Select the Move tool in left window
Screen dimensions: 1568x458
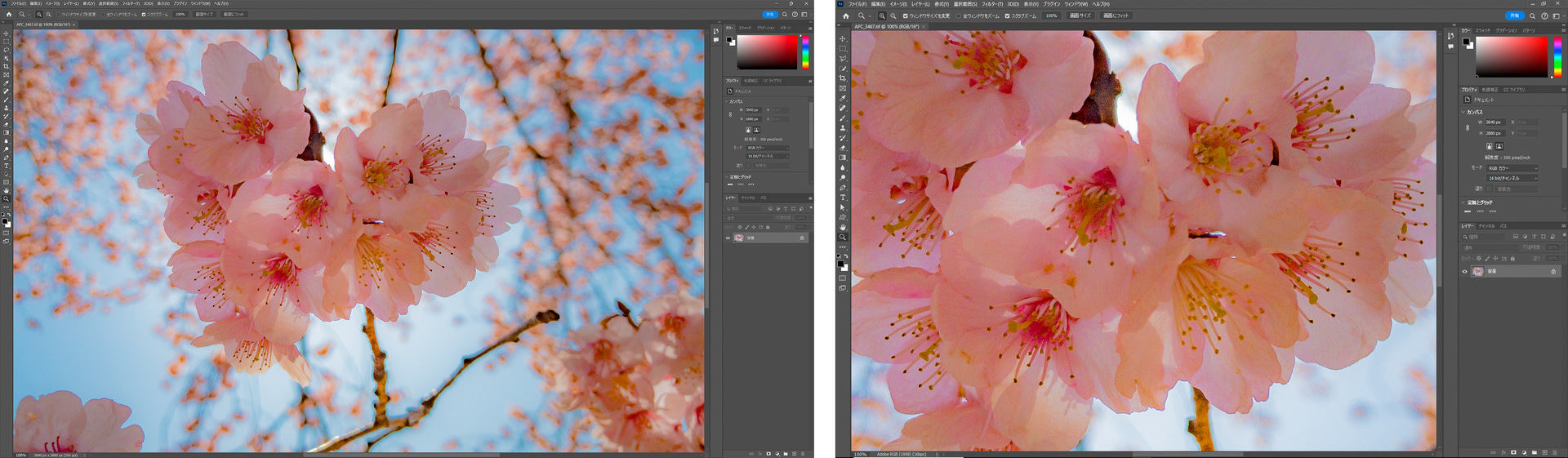7,33
